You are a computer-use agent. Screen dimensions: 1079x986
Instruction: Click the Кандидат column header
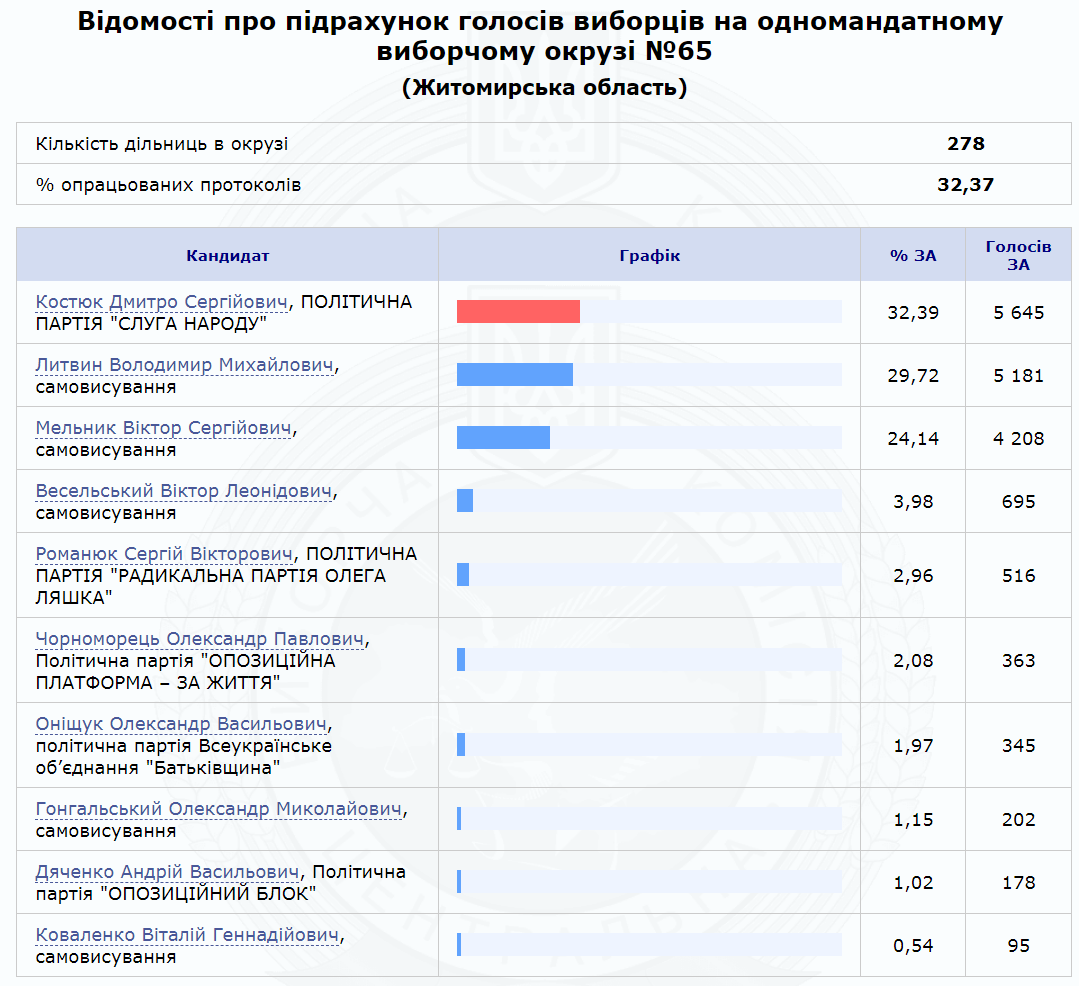(227, 255)
